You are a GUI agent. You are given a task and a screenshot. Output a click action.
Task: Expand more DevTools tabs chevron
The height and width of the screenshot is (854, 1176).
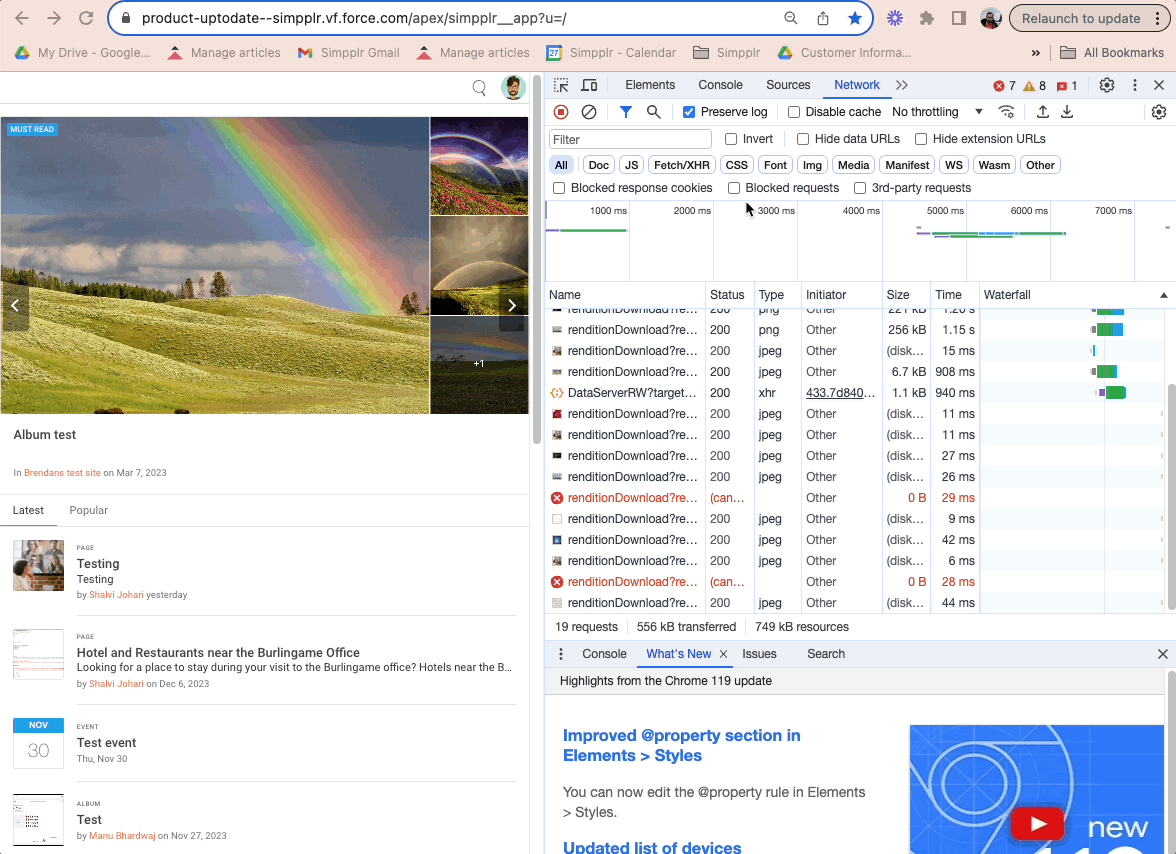902,86
